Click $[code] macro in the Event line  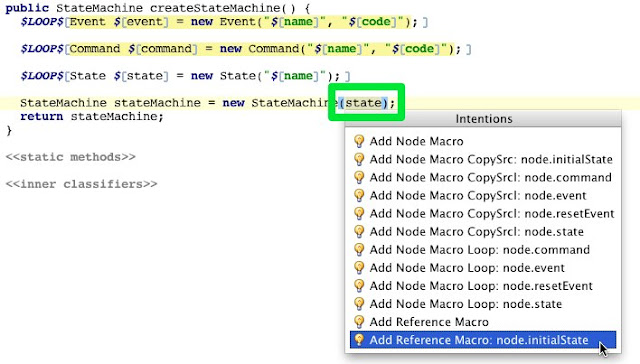click(373, 22)
